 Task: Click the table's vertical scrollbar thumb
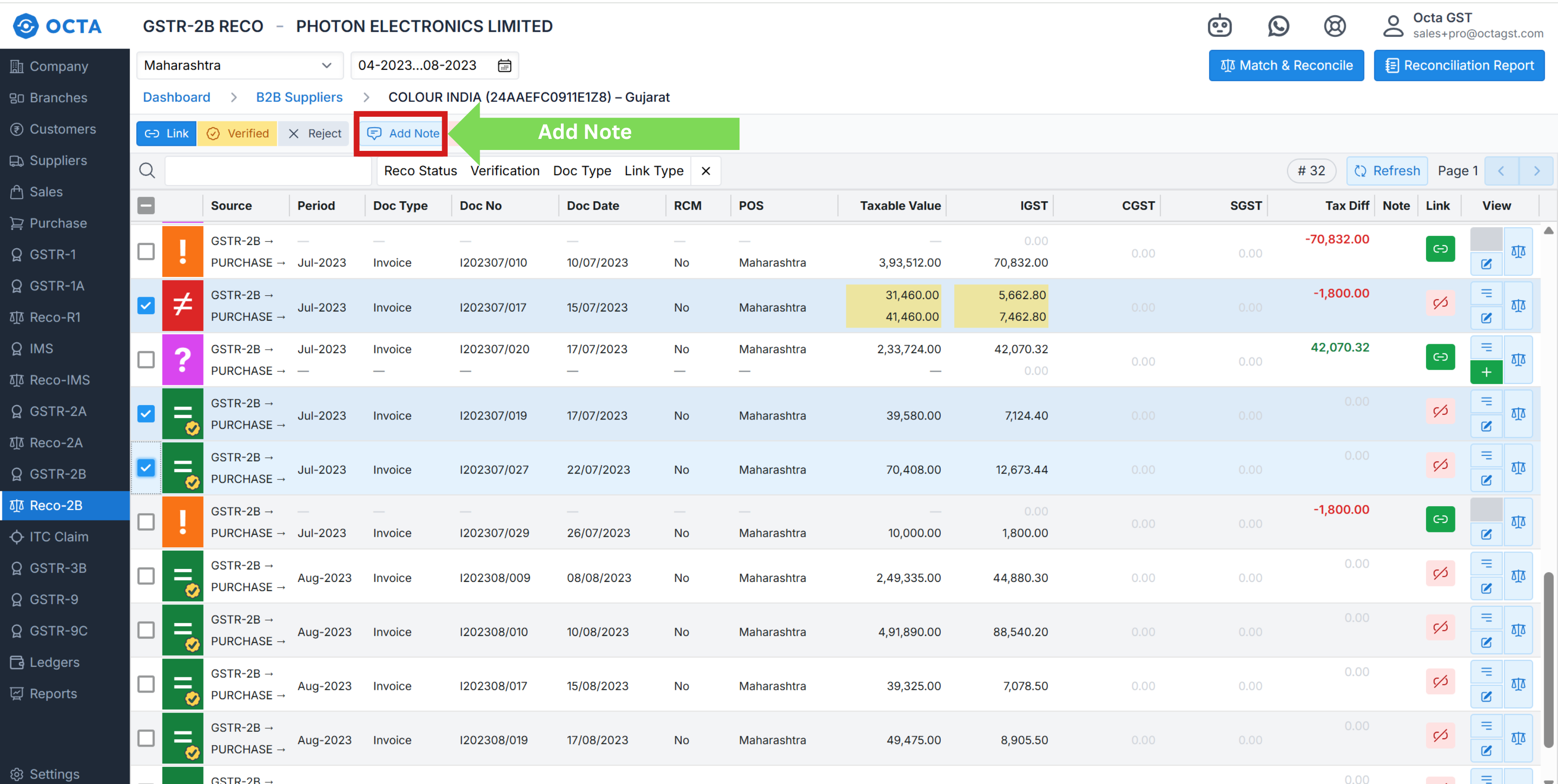pyautogui.click(x=1548, y=659)
